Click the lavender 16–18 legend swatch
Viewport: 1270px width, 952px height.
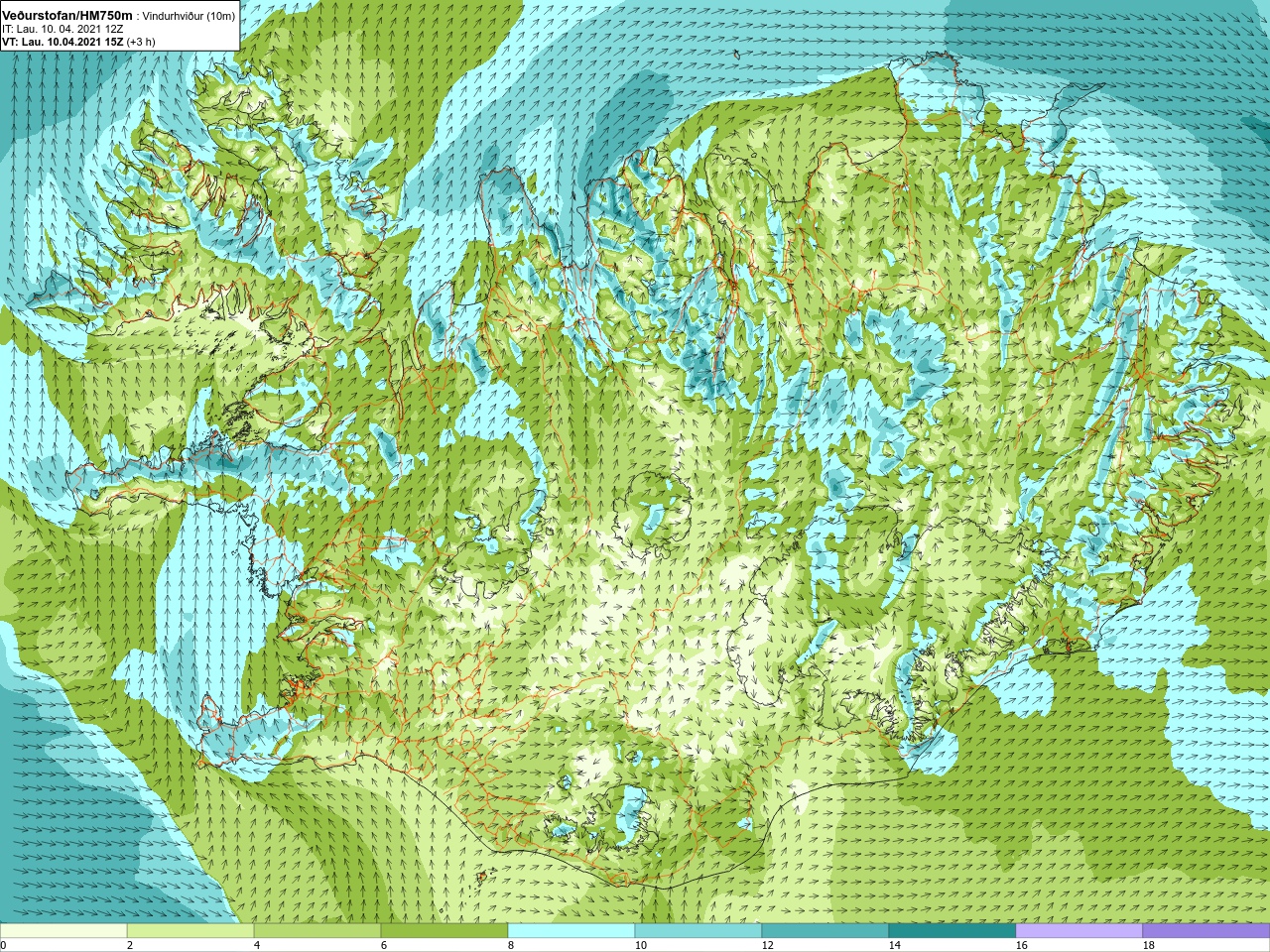pyautogui.click(x=1079, y=931)
